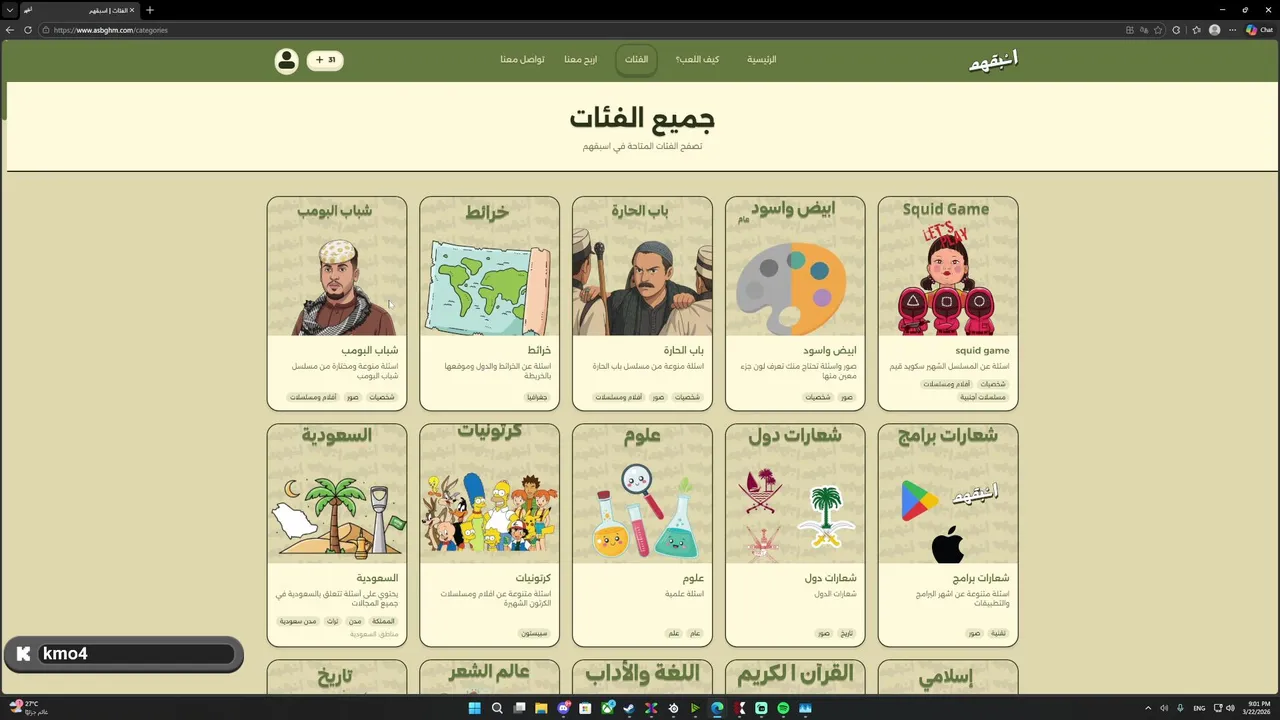The height and width of the screenshot is (720, 1280).
Task: Click the browser back arrow
Action: pos(10,30)
